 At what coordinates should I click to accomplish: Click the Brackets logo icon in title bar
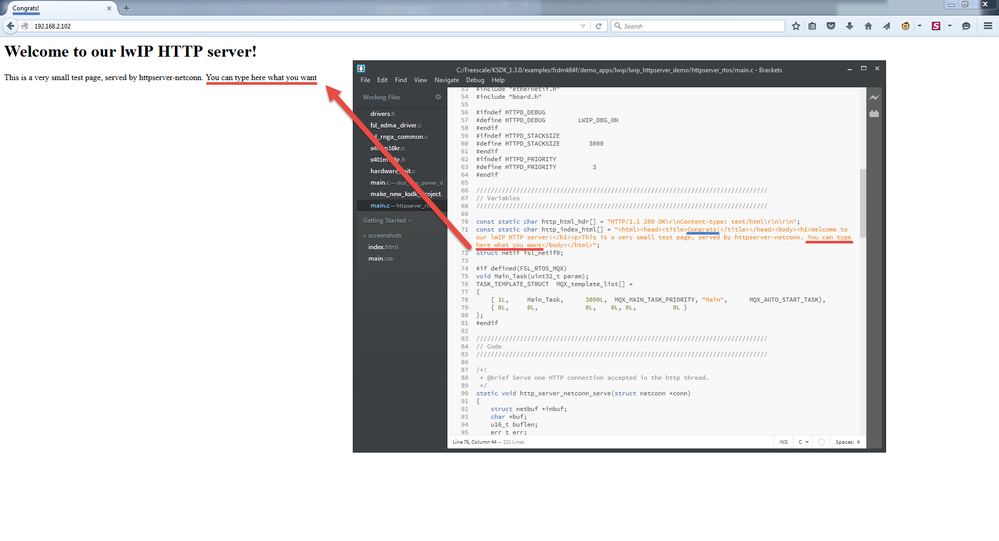pos(361,69)
